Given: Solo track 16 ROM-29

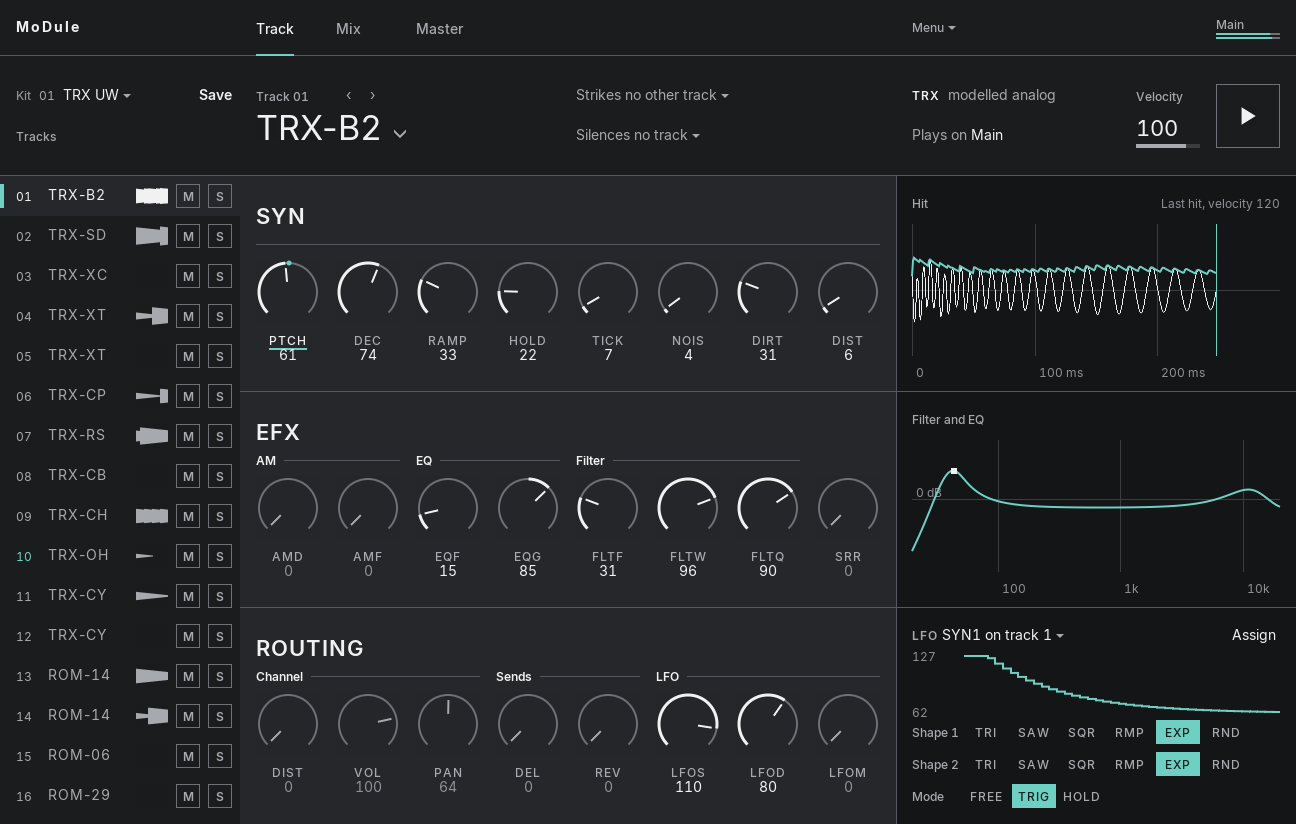Looking at the screenshot, I should pyautogui.click(x=220, y=796).
